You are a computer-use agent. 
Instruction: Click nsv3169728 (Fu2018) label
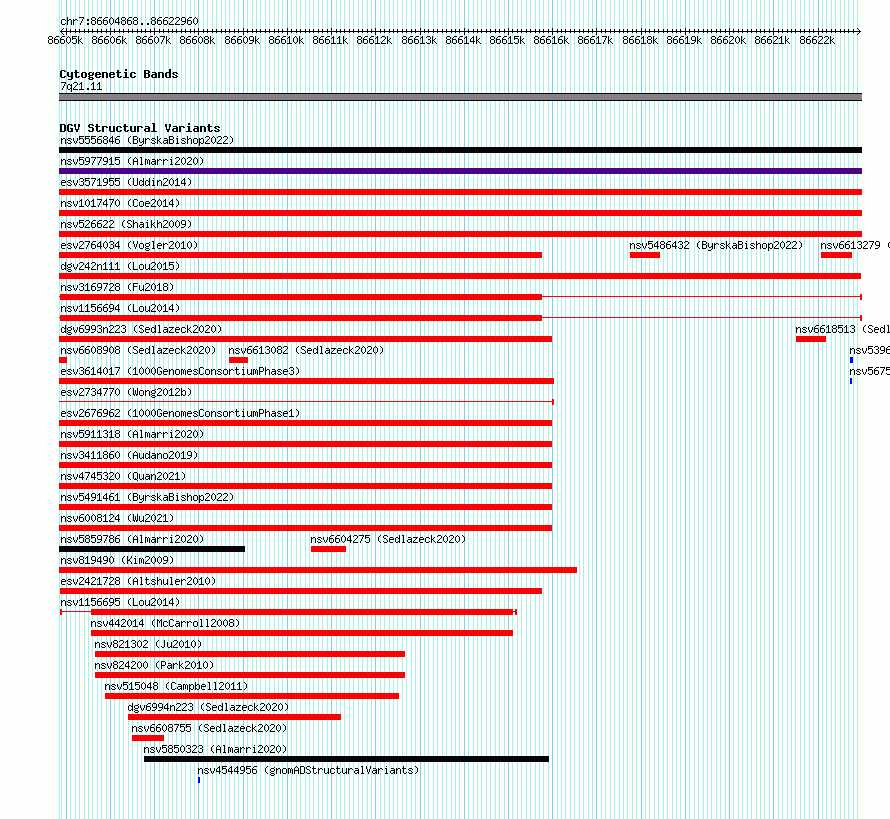coord(117,287)
